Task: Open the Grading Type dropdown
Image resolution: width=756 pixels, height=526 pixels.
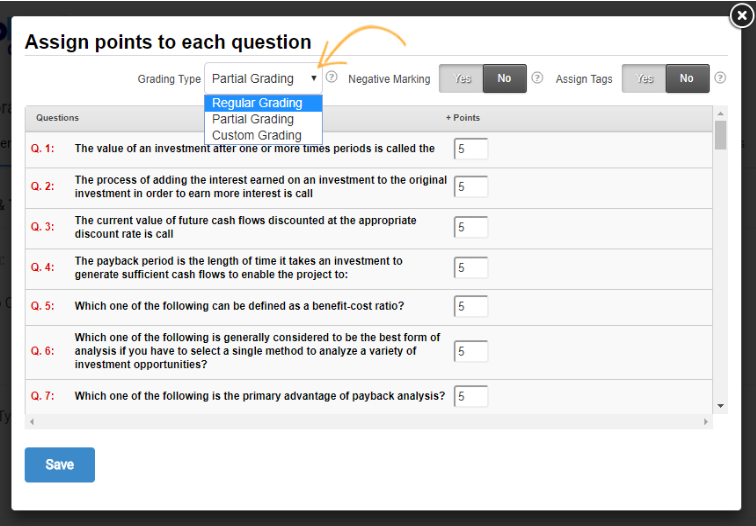Action: [264, 78]
